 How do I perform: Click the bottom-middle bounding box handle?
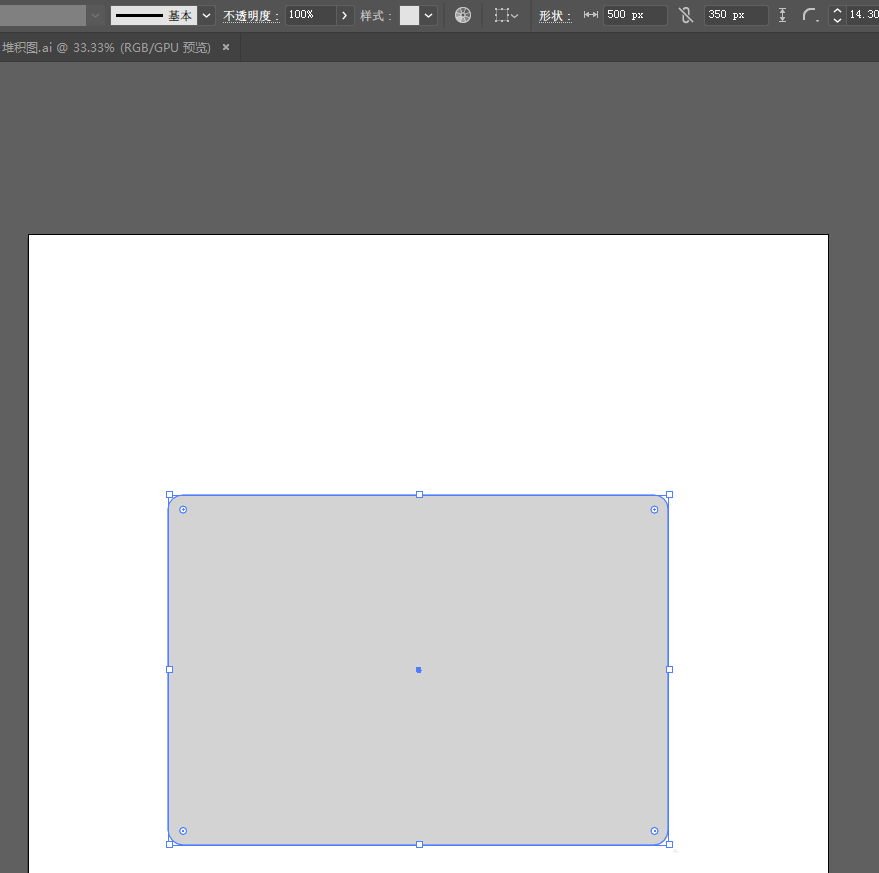[x=419, y=844]
